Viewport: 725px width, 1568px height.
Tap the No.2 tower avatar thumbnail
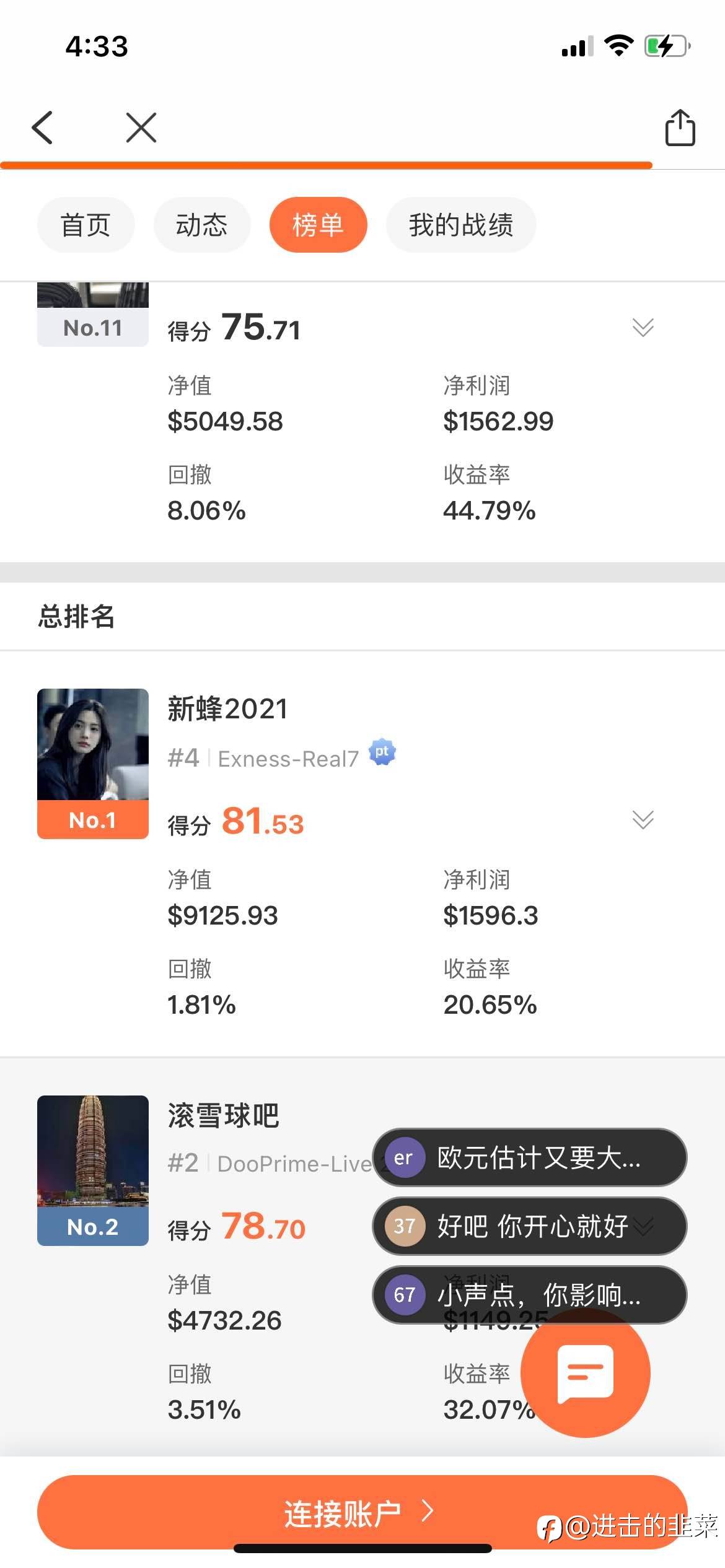click(x=93, y=1151)
